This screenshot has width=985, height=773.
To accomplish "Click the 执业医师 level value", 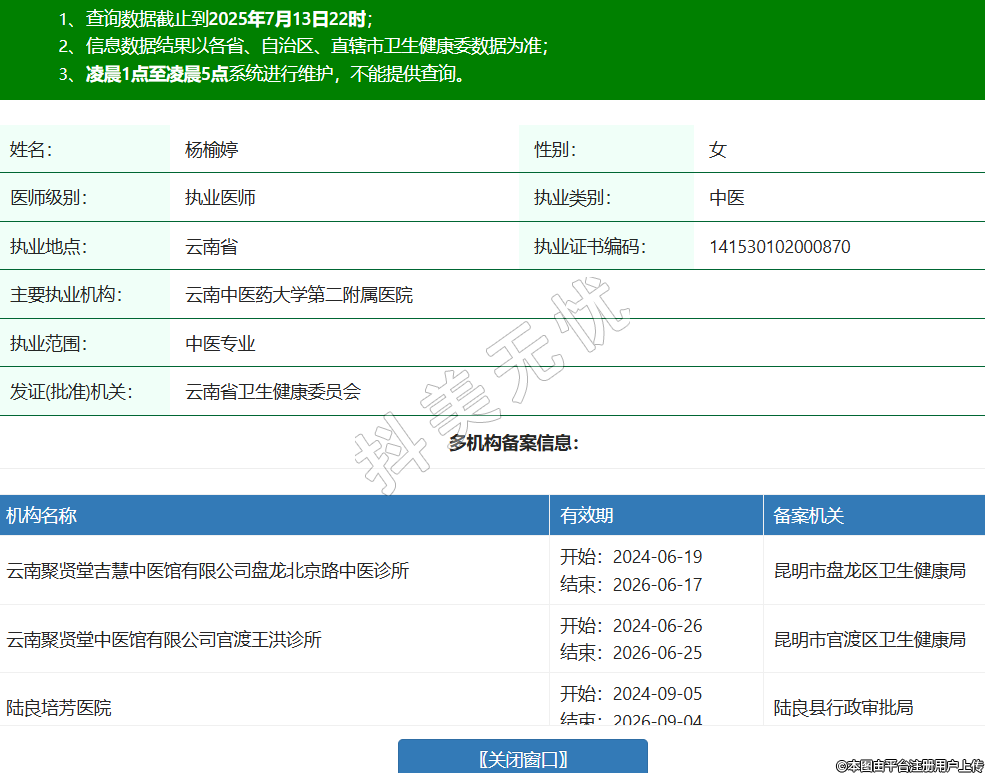I will 221,198.
